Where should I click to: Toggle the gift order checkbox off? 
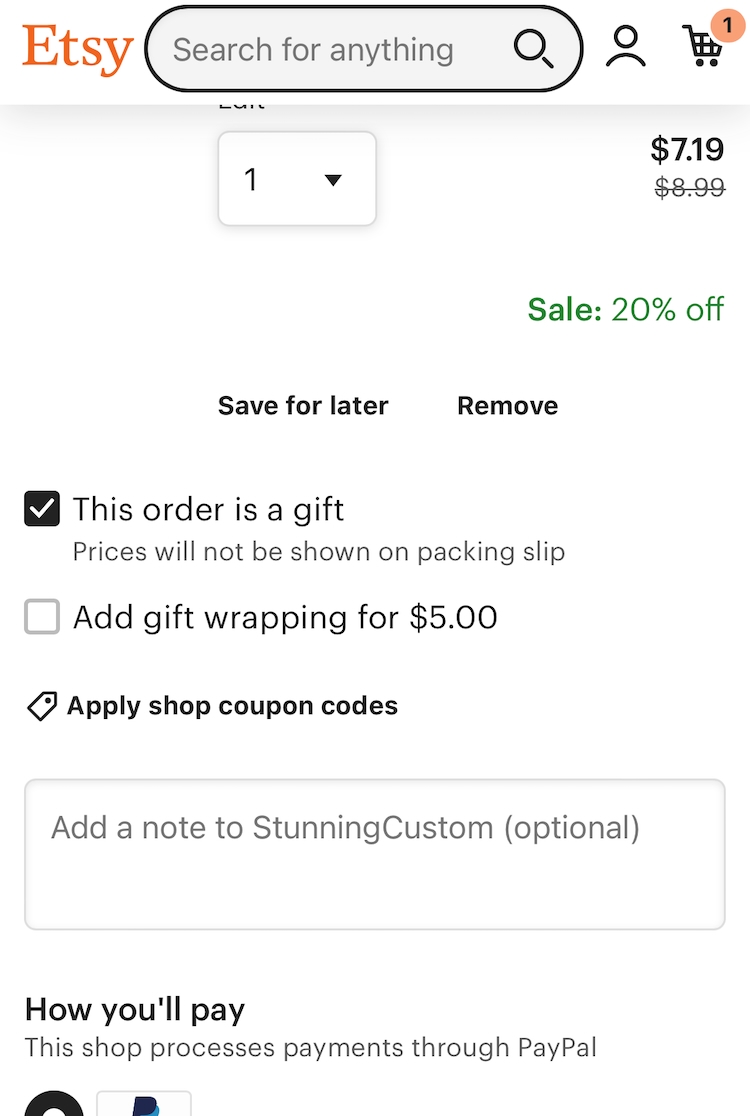tap(41, 509)
